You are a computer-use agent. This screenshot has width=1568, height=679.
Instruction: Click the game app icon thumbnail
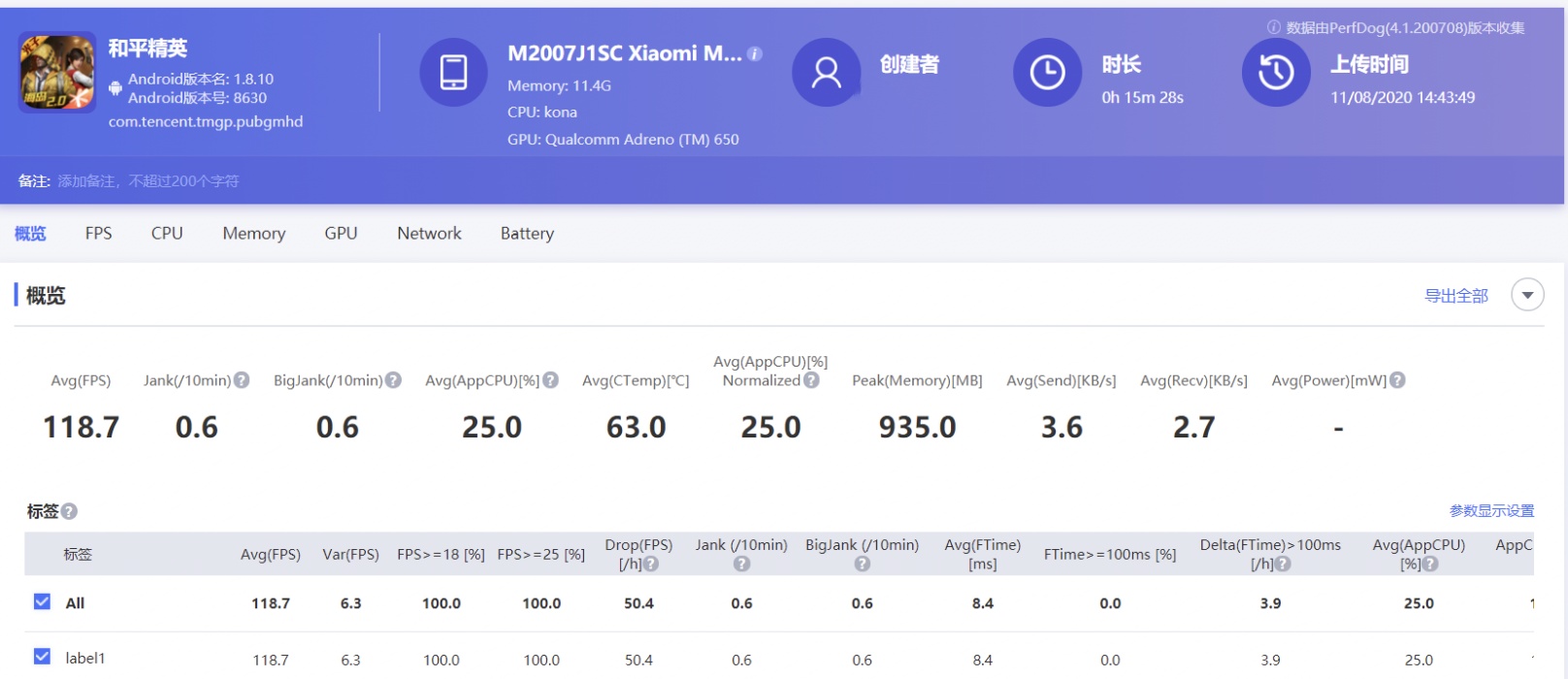[x=57, y=72]
